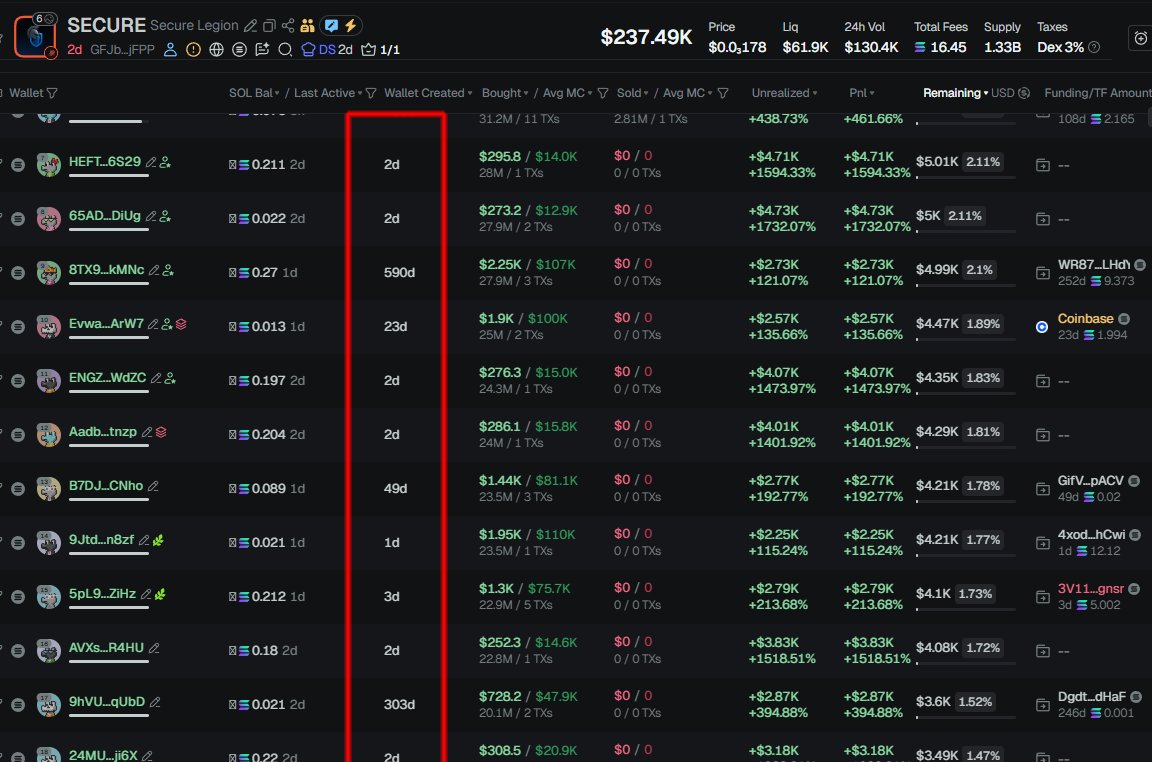The width and height of the screenshot is (1152, 762).
Task: Rename wallet 65AD...DiUg with its pencil icon
Action: click(151, 216)
